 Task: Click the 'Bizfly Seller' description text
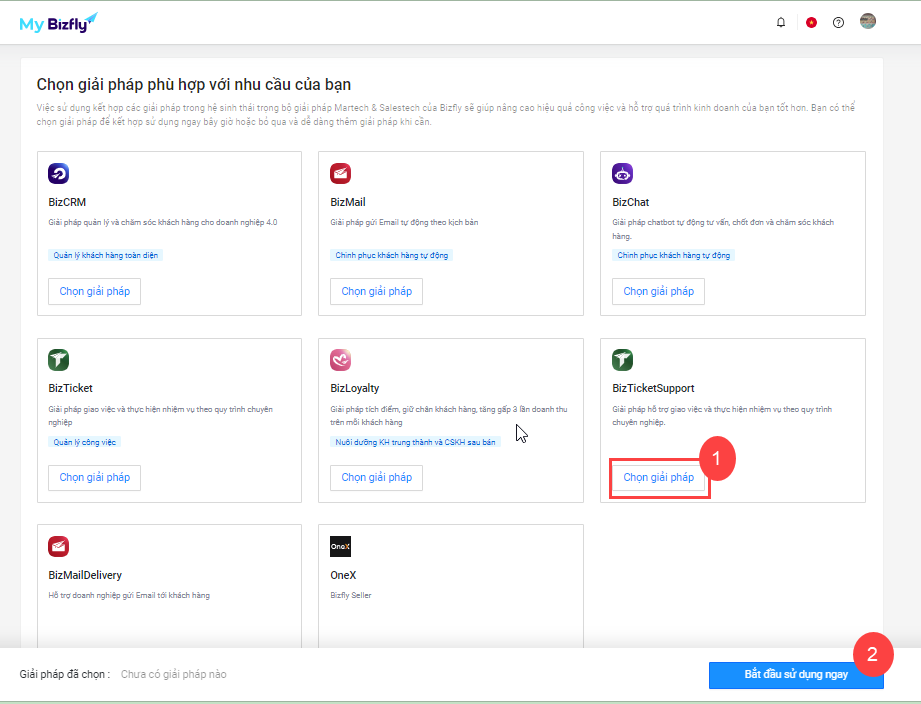351,595
